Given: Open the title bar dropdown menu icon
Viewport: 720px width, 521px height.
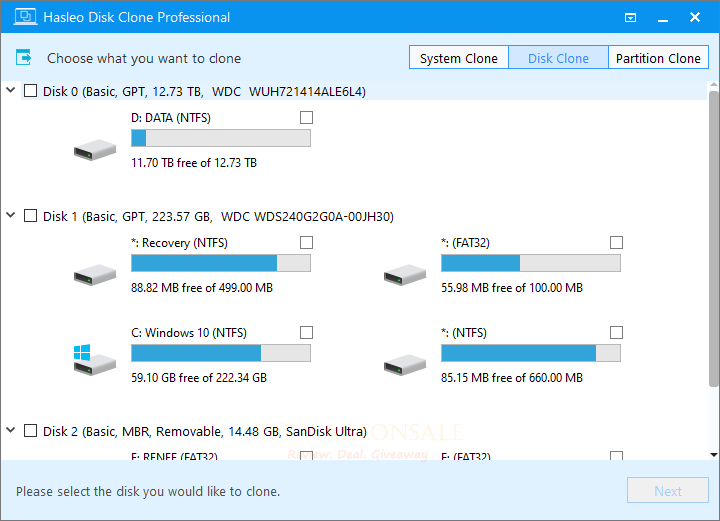Looking at the screenshot, I should click(x=630, y=17).
